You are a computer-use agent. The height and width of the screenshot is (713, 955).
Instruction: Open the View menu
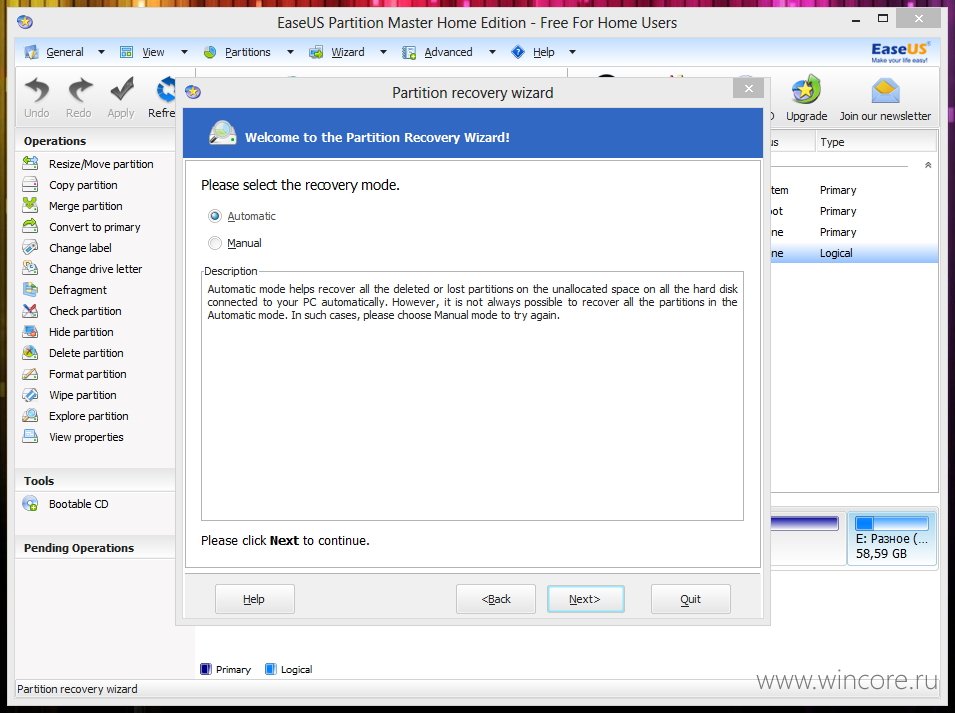point(153,52)
